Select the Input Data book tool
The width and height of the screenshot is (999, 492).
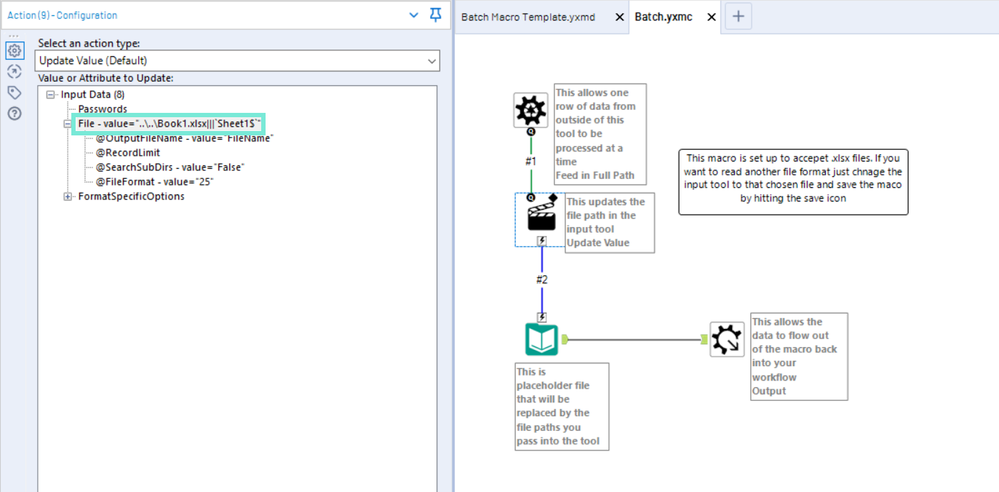(541, 339)
